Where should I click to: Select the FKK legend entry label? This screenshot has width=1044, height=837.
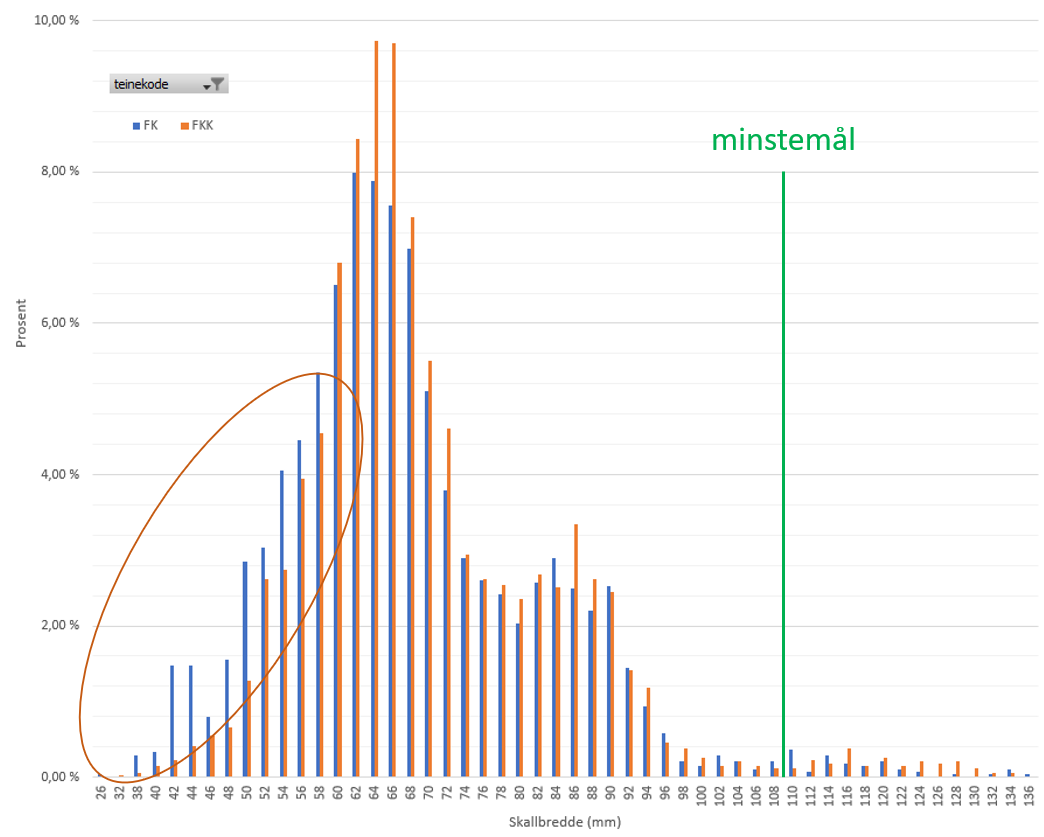tap(202, 126)
